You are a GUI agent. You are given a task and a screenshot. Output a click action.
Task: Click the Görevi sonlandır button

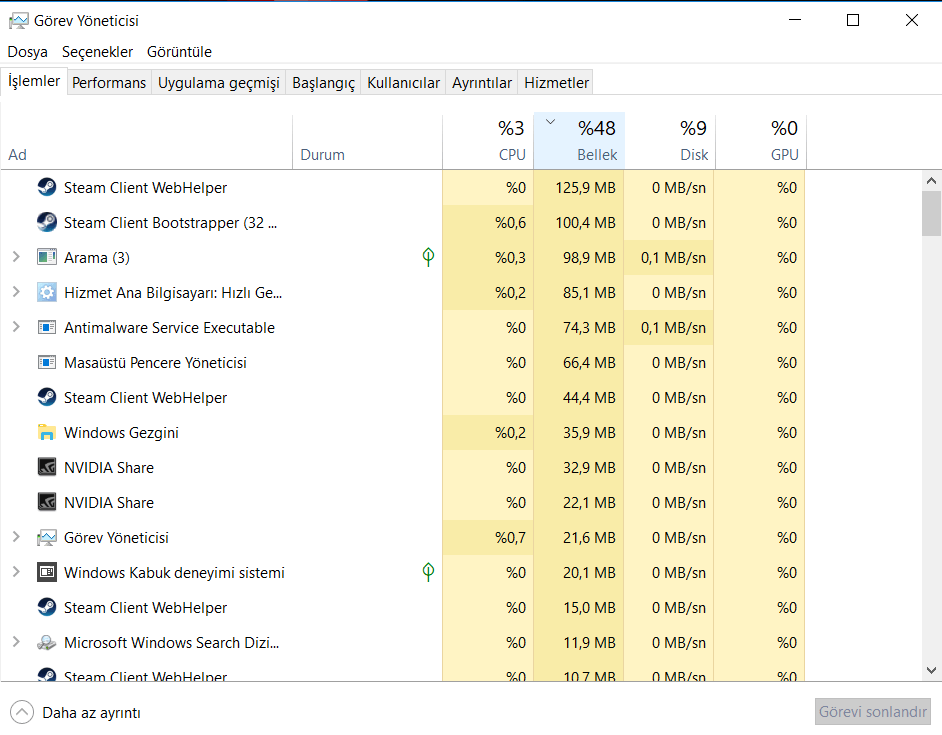pyautogui.click(x=873, y=712)
